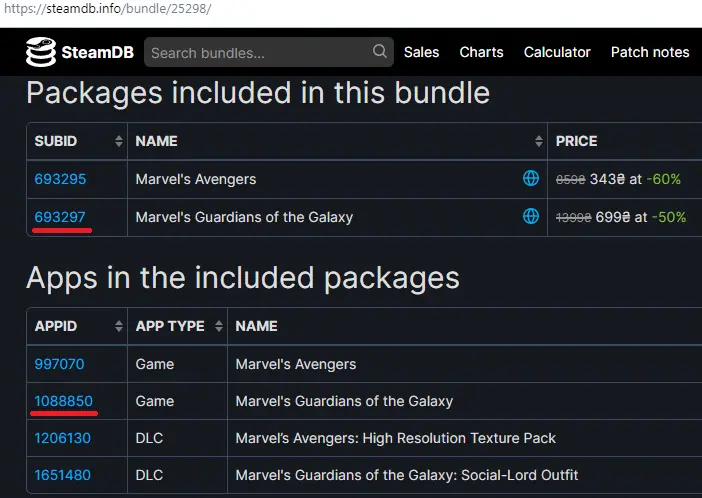The height and width of the screenshot is (498, 702).
Task: Open package link 693297
Action: click(60, 217)
